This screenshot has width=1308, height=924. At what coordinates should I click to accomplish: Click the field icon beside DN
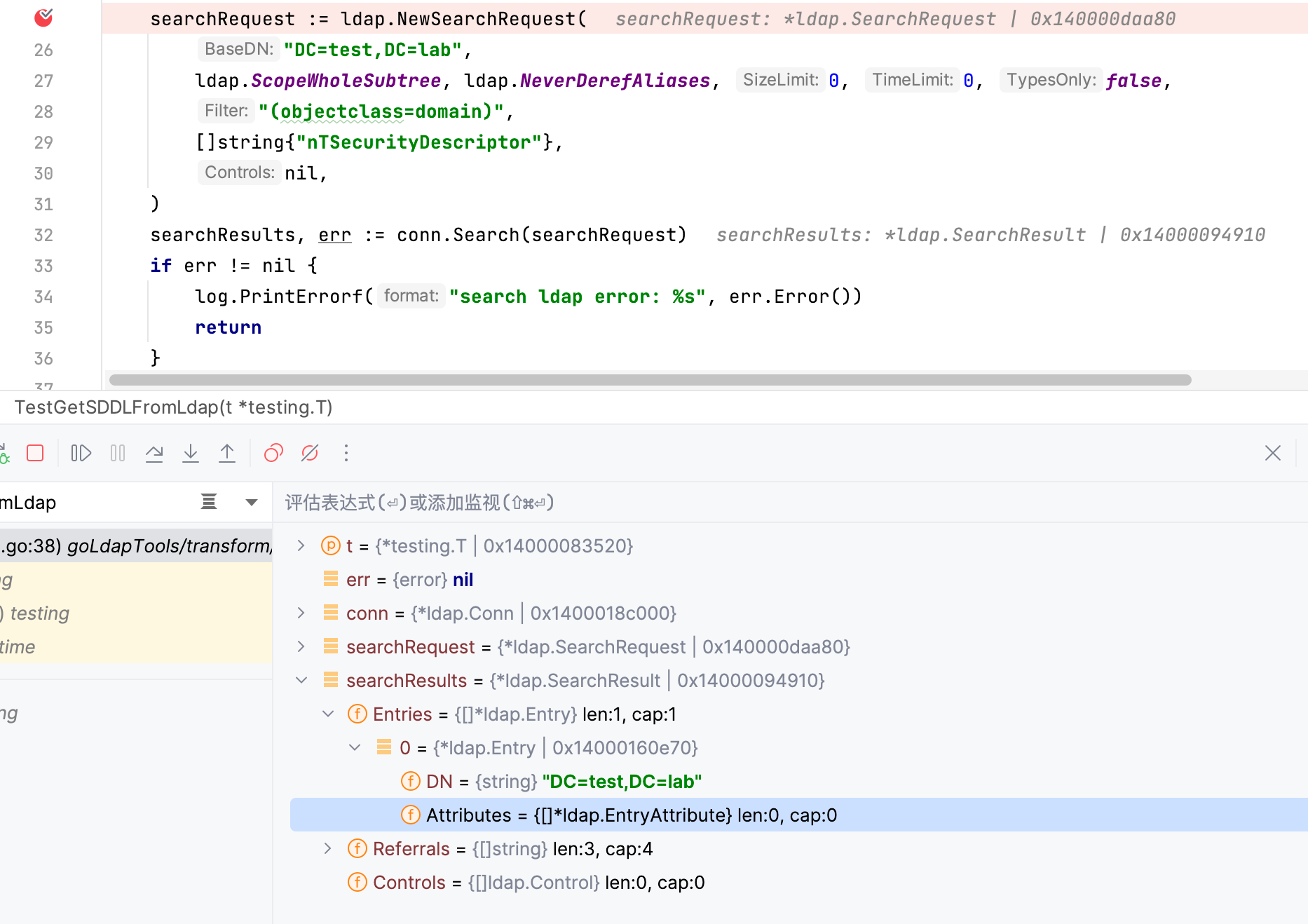point(411,781)
